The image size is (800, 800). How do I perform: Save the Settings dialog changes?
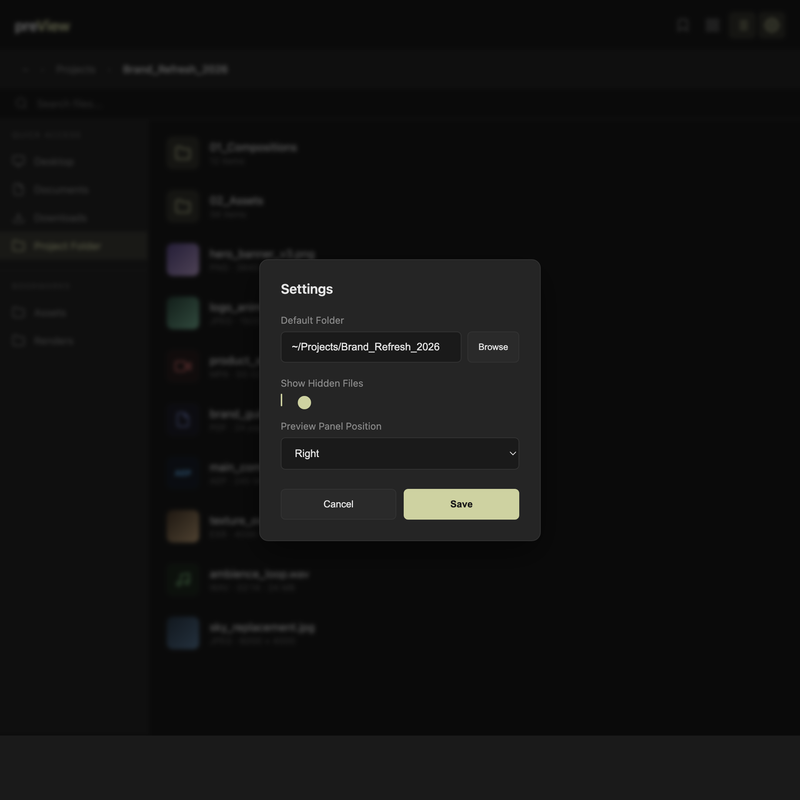point(461,504)
